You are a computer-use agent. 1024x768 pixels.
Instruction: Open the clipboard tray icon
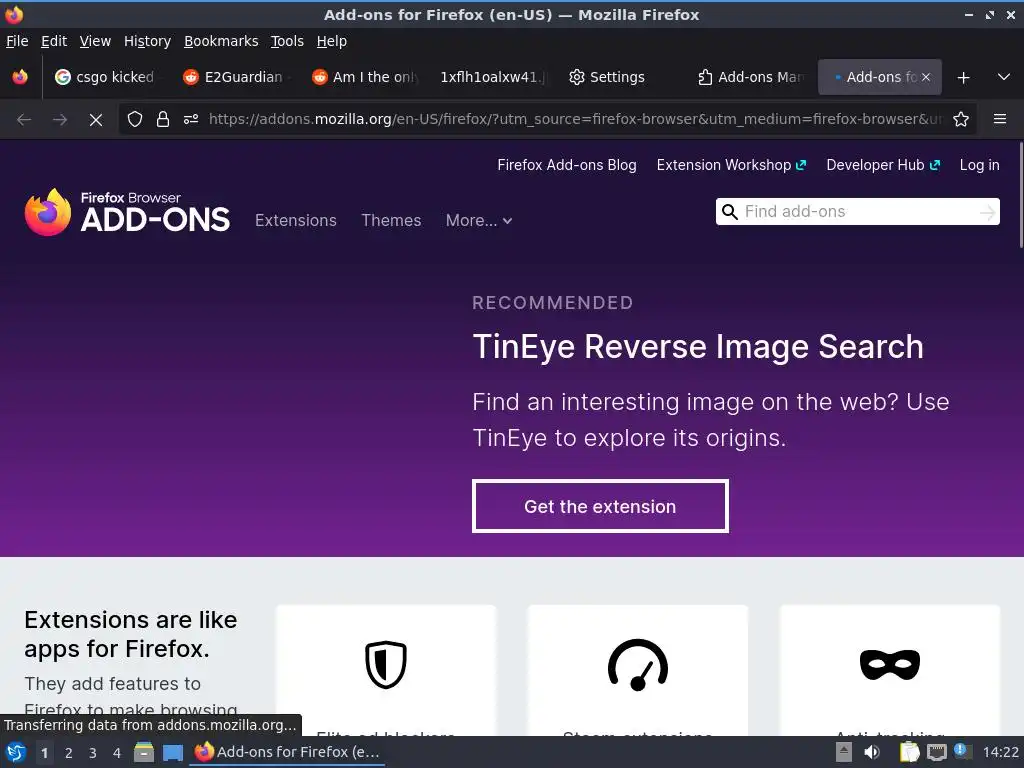pos(909,752)
